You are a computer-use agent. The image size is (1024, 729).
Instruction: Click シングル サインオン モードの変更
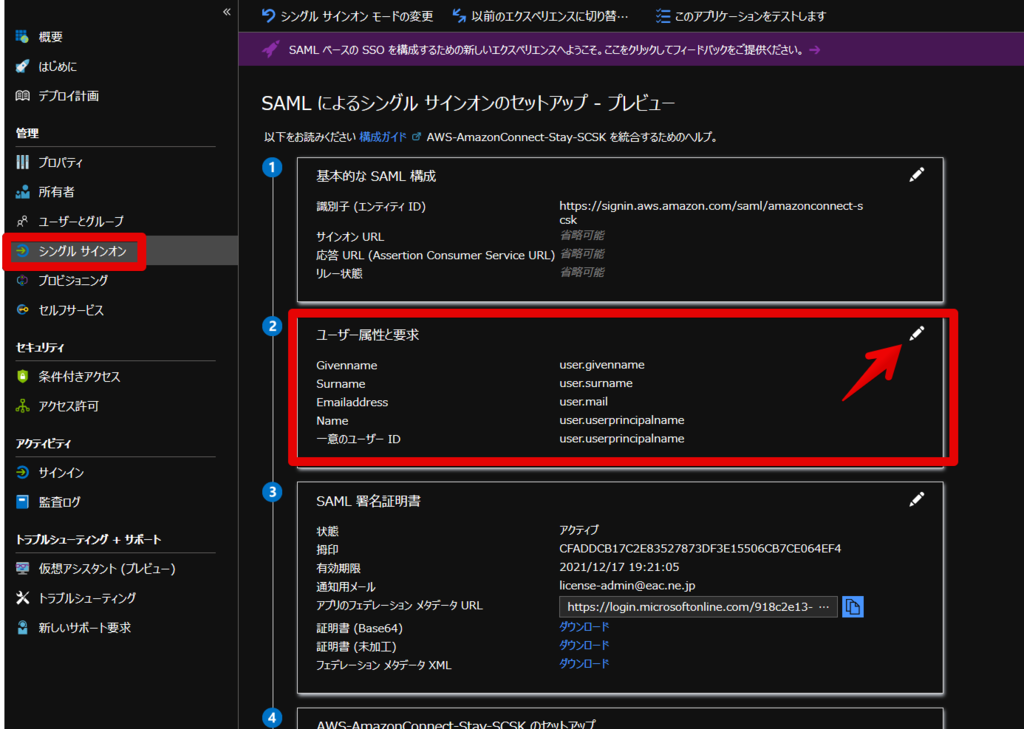pos(347,16)
